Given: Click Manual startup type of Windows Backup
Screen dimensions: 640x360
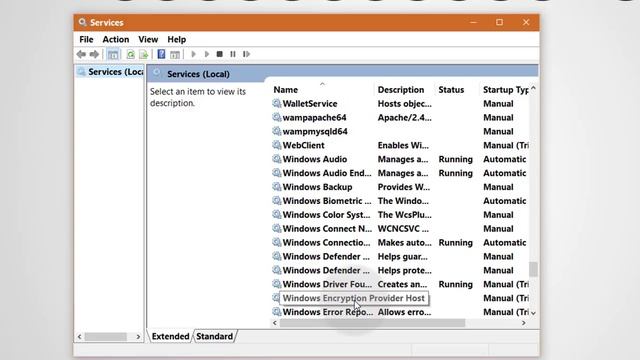Looking at the screenshot, I should [x=498, y=187].
